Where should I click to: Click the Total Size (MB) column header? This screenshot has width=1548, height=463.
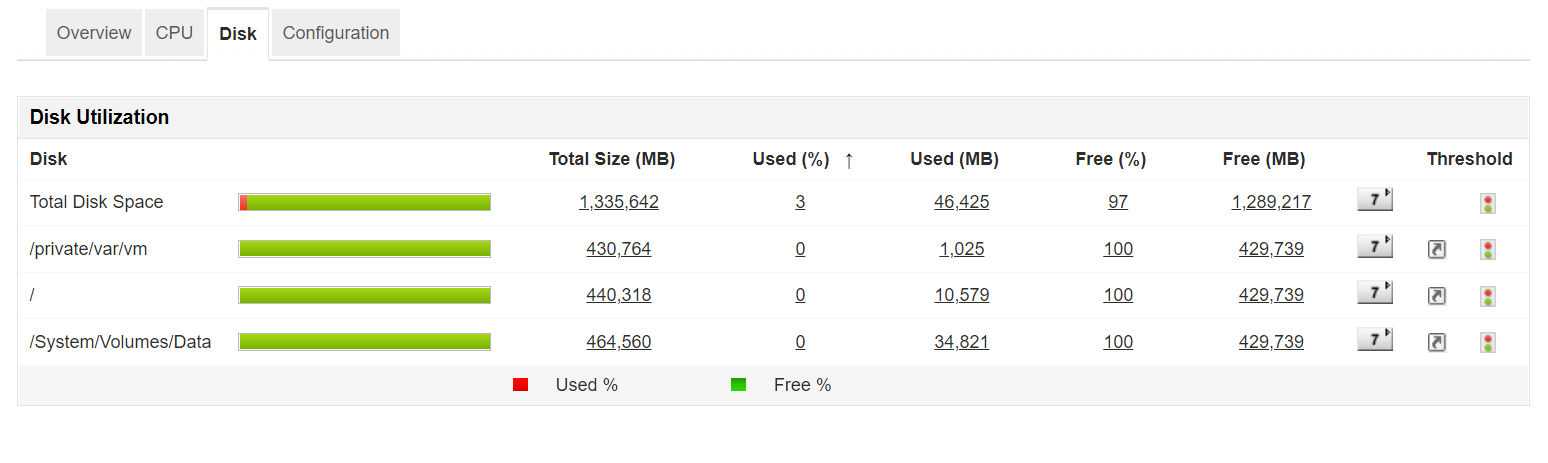(612, 159)
